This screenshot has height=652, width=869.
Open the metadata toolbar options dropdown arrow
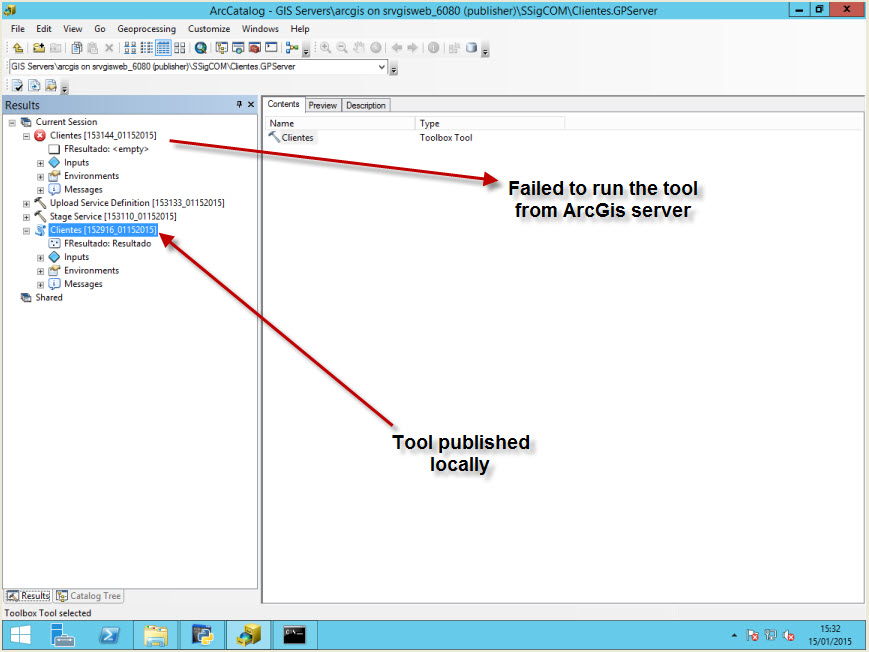coord(64,89)
